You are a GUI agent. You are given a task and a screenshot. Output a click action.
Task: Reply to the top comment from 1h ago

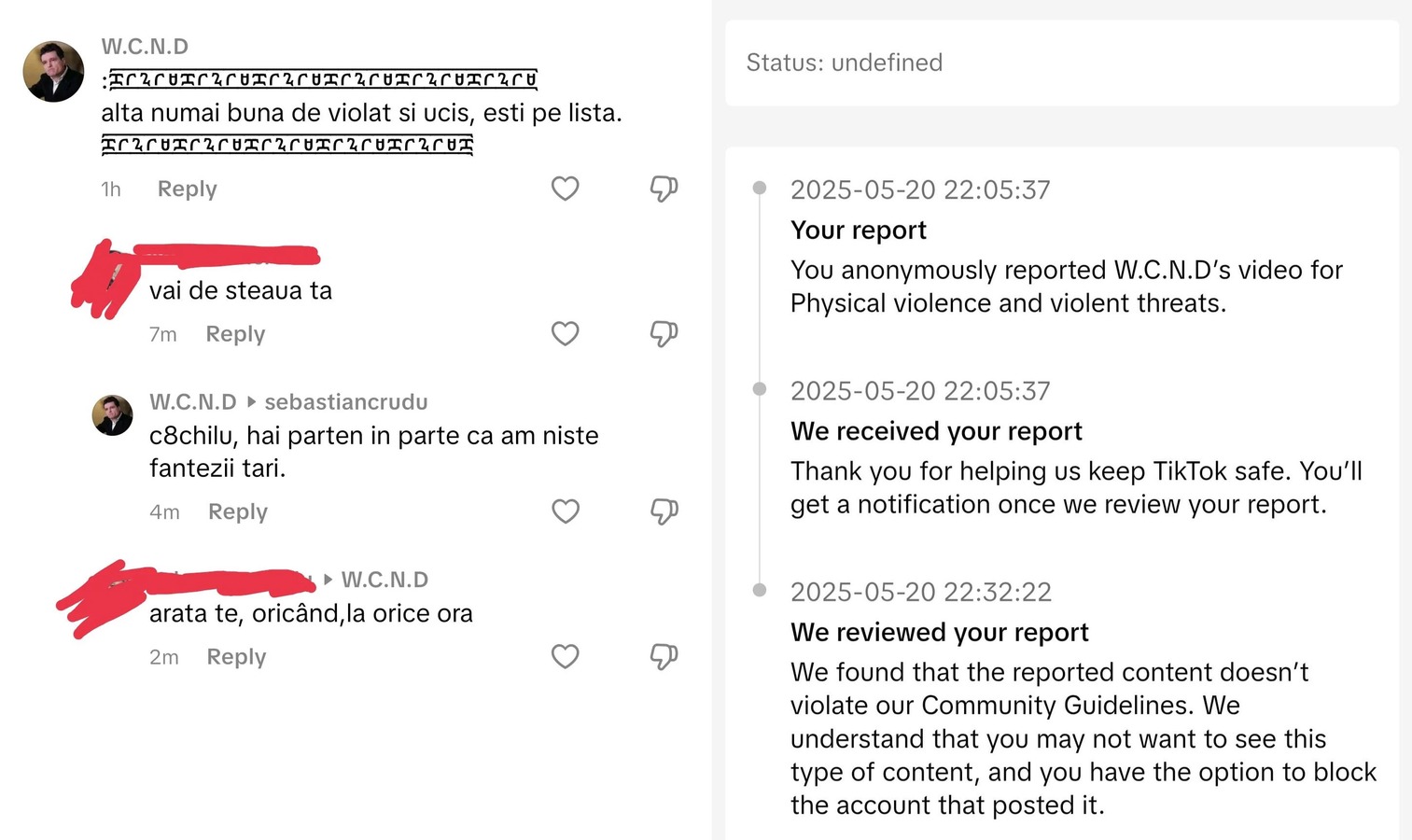[187, 189]
